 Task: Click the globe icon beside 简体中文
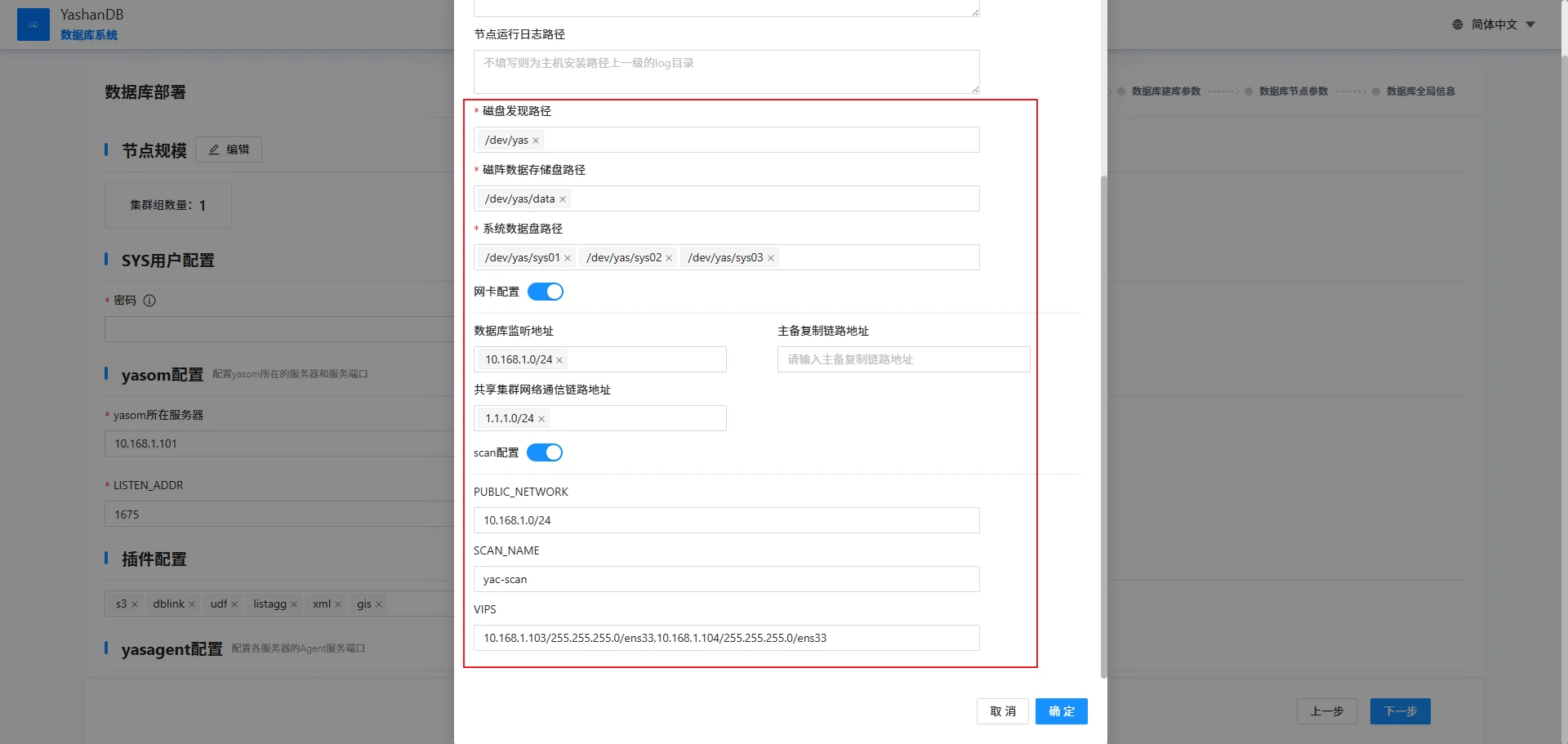(x=1458, y=25)
